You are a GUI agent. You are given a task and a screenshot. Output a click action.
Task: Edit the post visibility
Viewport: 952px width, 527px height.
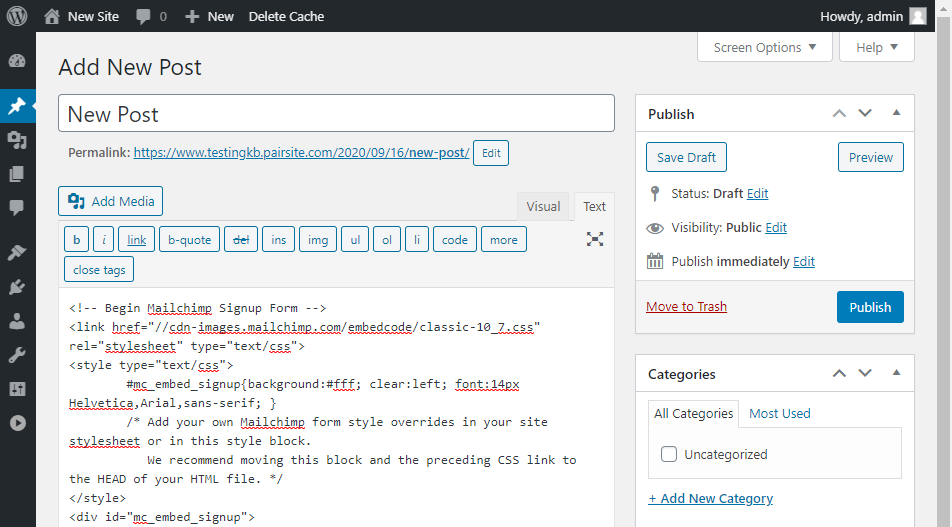tap(776, 228)
